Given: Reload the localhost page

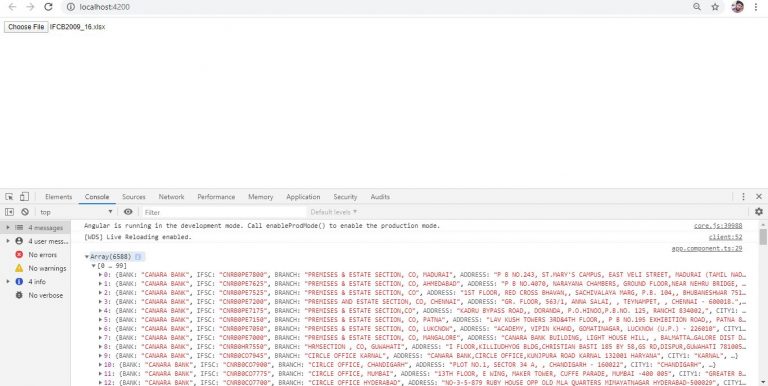Looking at the screenshot, I should pos(48,7).
